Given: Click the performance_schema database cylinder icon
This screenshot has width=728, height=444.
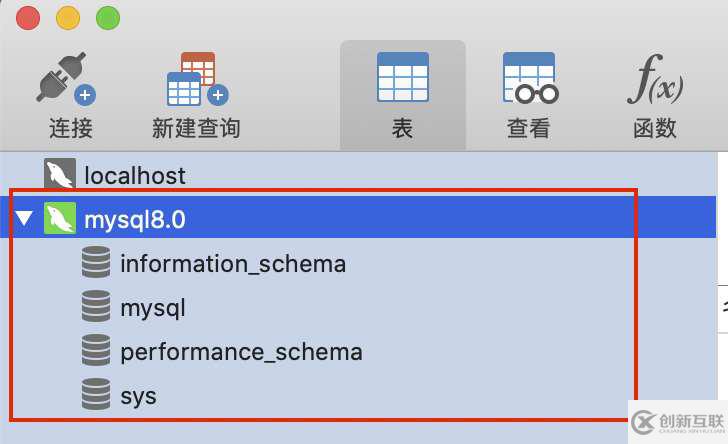Looking at the screenshot, I should (x=96, y=352).
